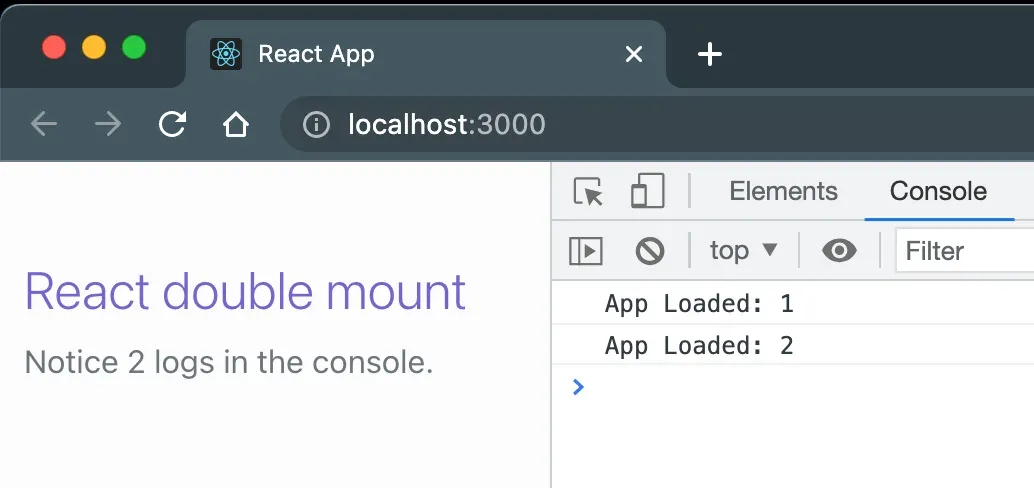Click the browser forward arrow
This screenshot has width=1034, height=488.
click(x=107, y=124)
